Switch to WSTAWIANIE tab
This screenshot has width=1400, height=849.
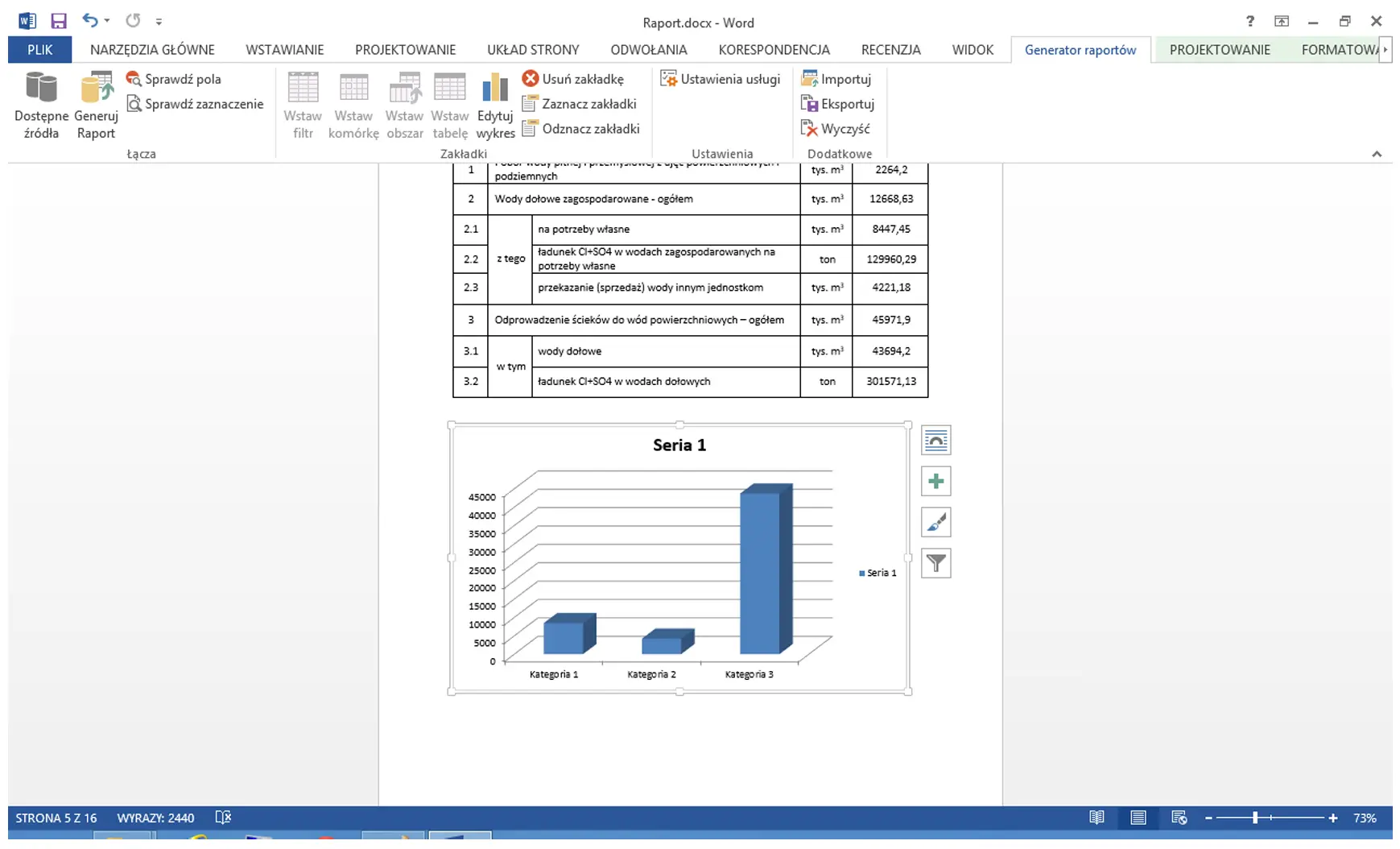(284, 50)
